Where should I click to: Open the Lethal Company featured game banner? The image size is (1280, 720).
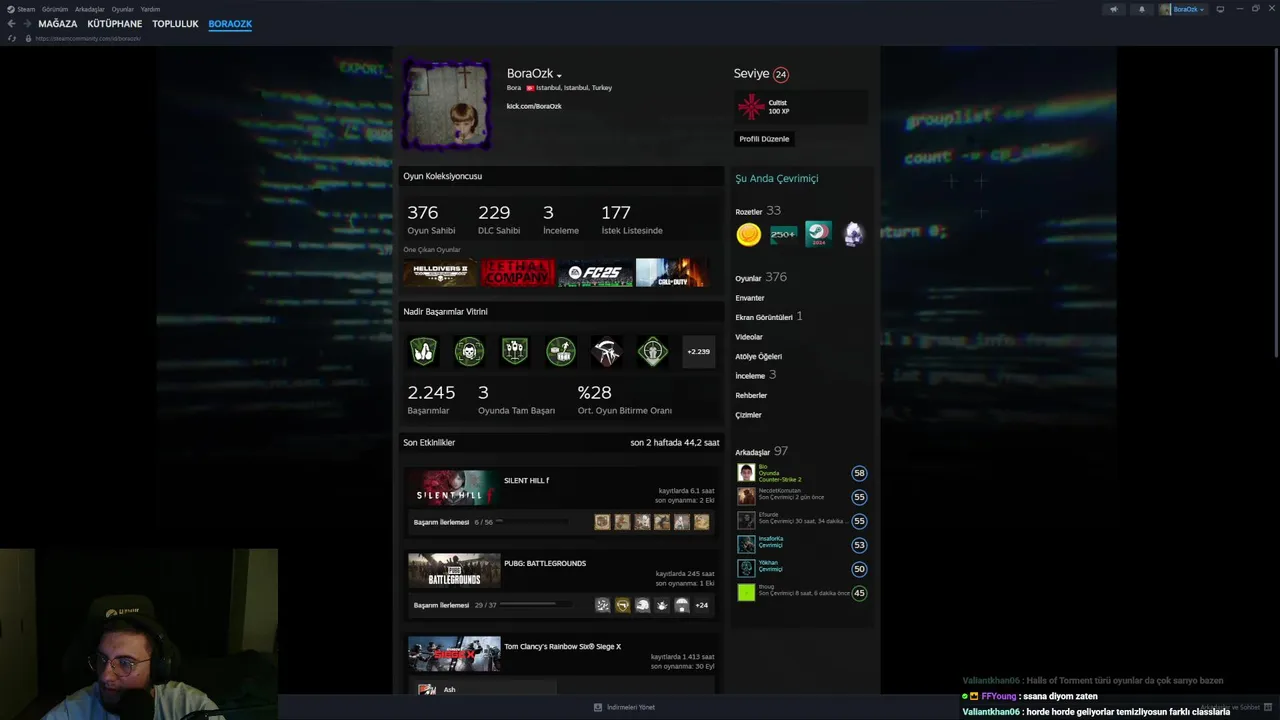coord(517,273)
